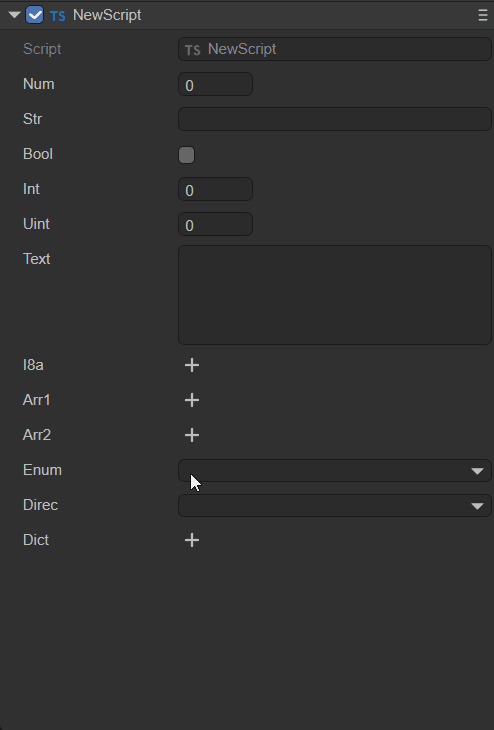Click the NewScript component title
Viewport: 494px width, 730px height.
pos(107,15)
